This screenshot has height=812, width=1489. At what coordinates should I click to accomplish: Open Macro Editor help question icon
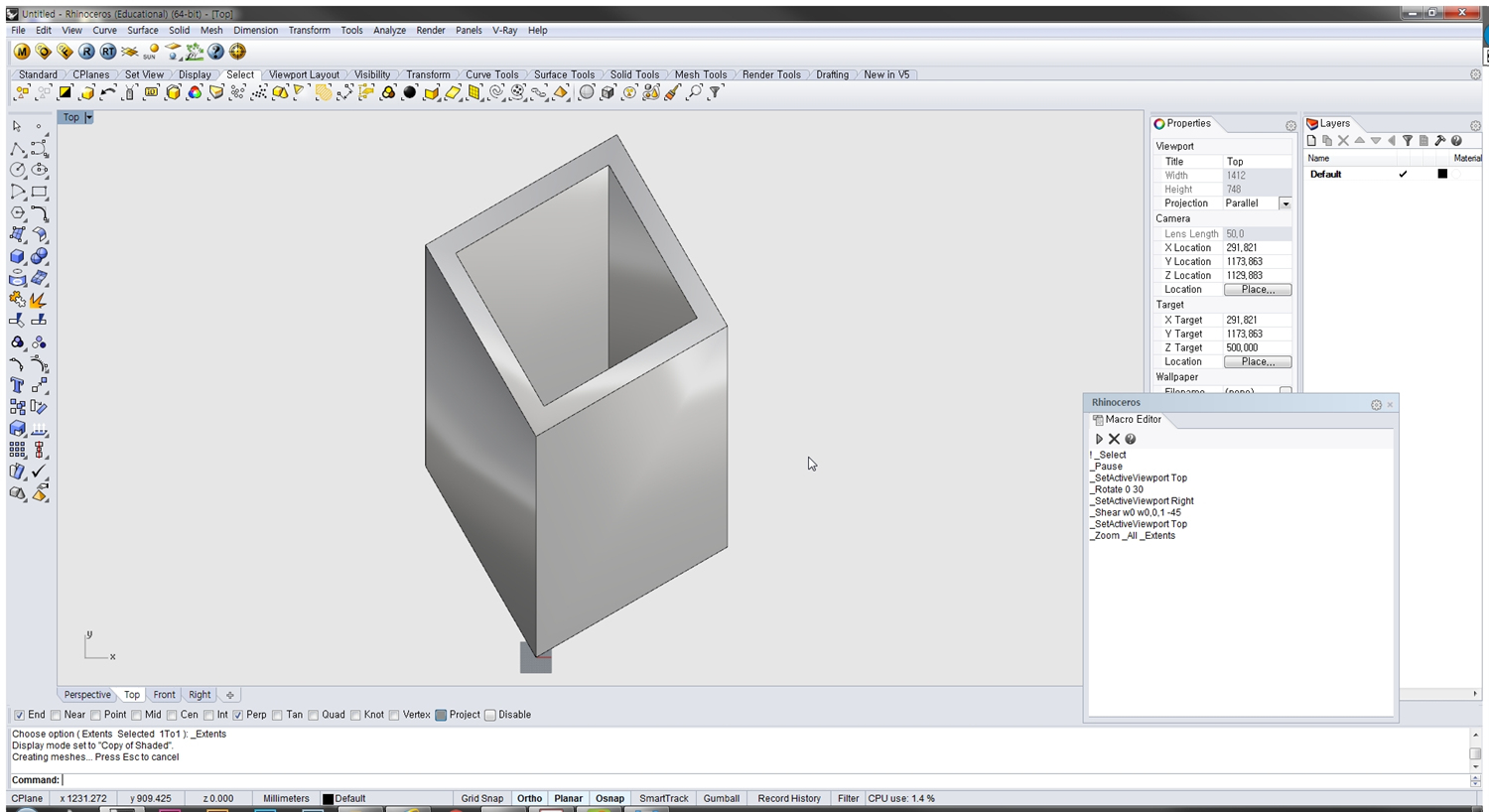point(1130,439)
